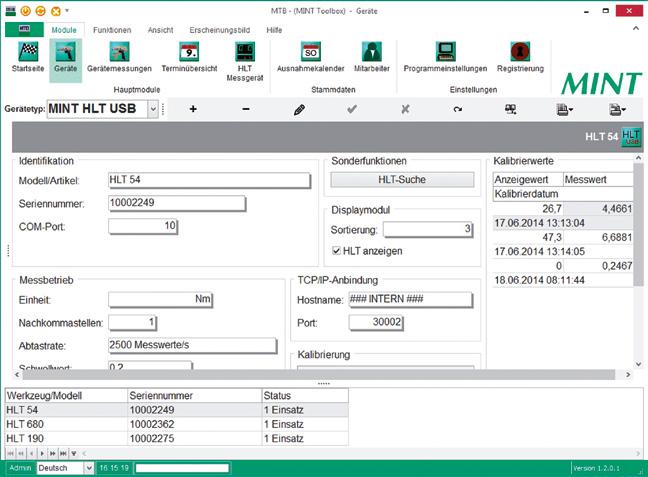Collapse the ribbon with the chevron
Screen dimensions: 648x477
click(636, 29)
